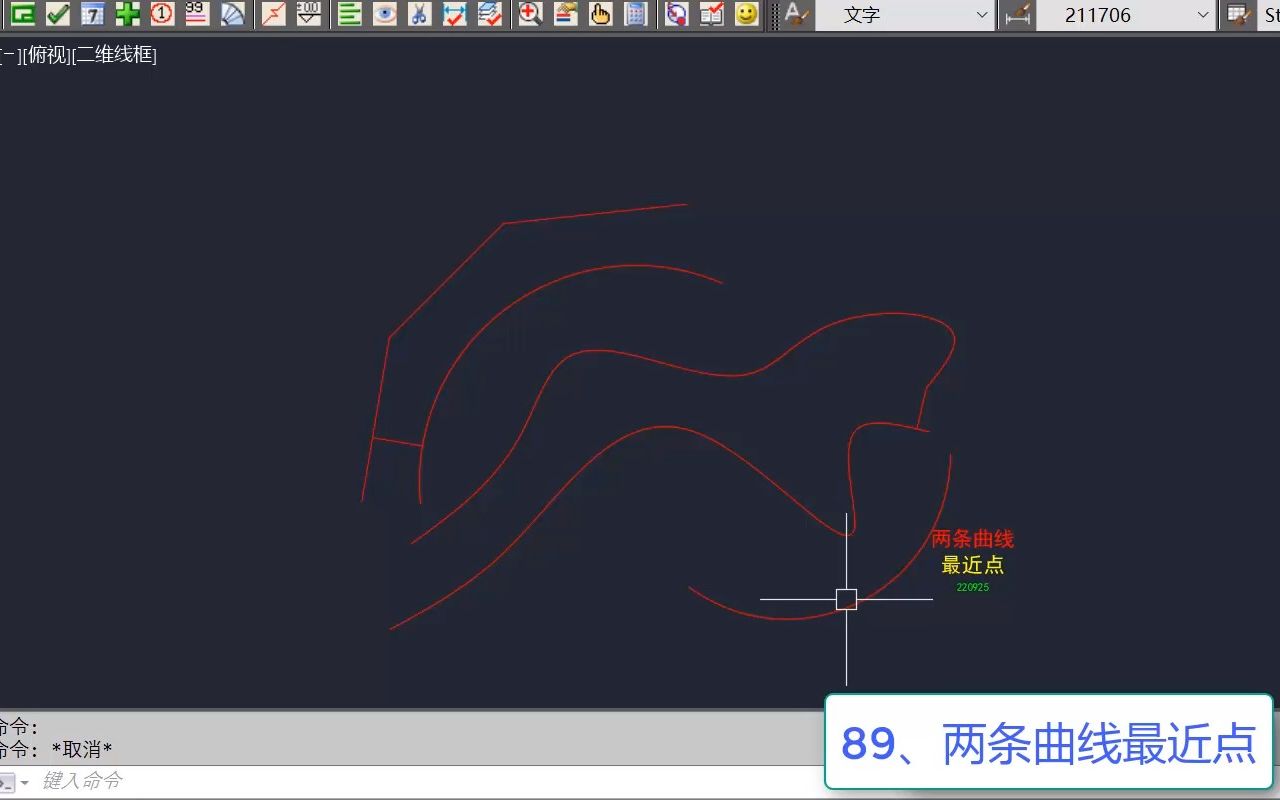Open the text style brush tool
This screenshot has width=1280, height=800.
793,15
